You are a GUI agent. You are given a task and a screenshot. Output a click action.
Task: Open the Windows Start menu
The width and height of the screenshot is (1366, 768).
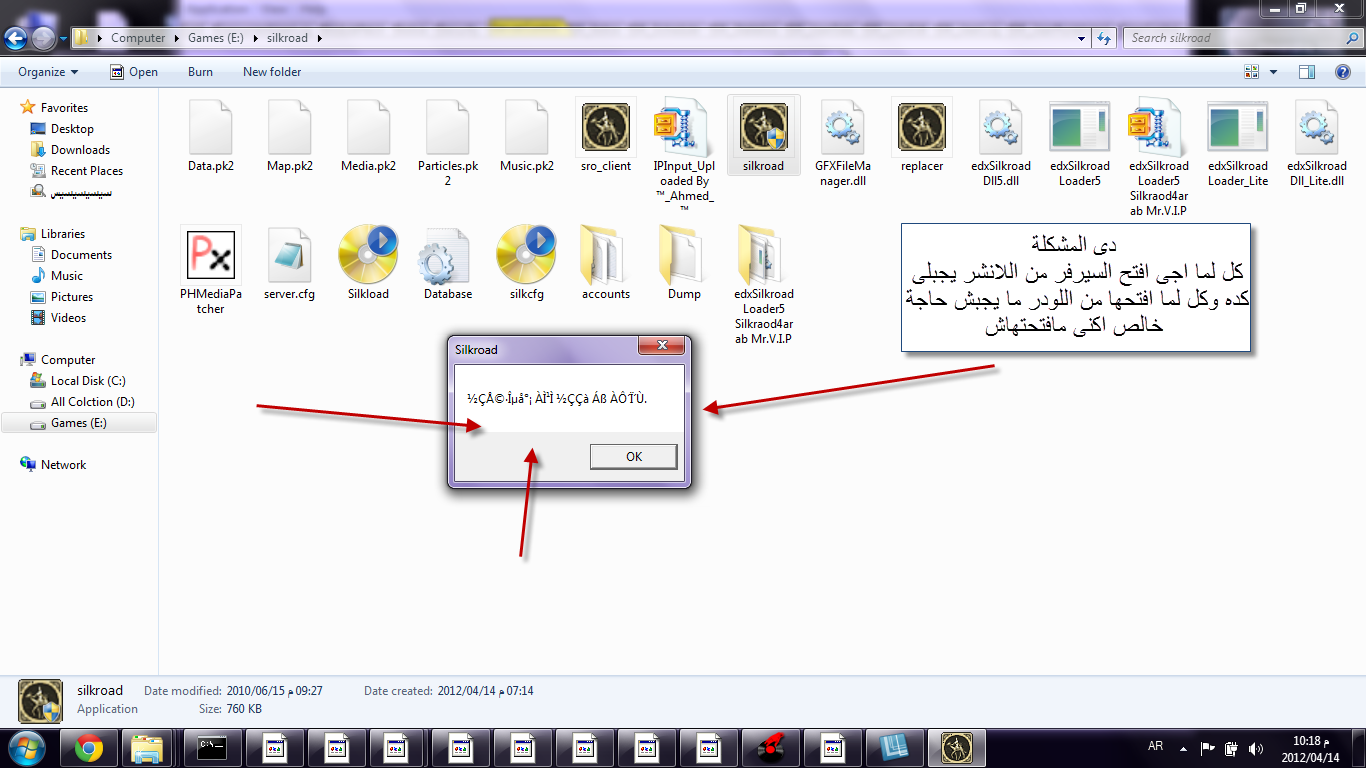27,747
